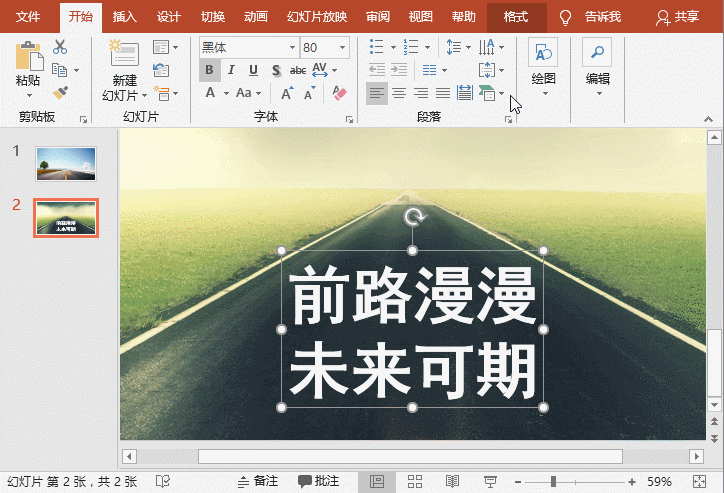Decrease font size with smaller A
This screenshot has height=493, width=724.
(310, 93)
